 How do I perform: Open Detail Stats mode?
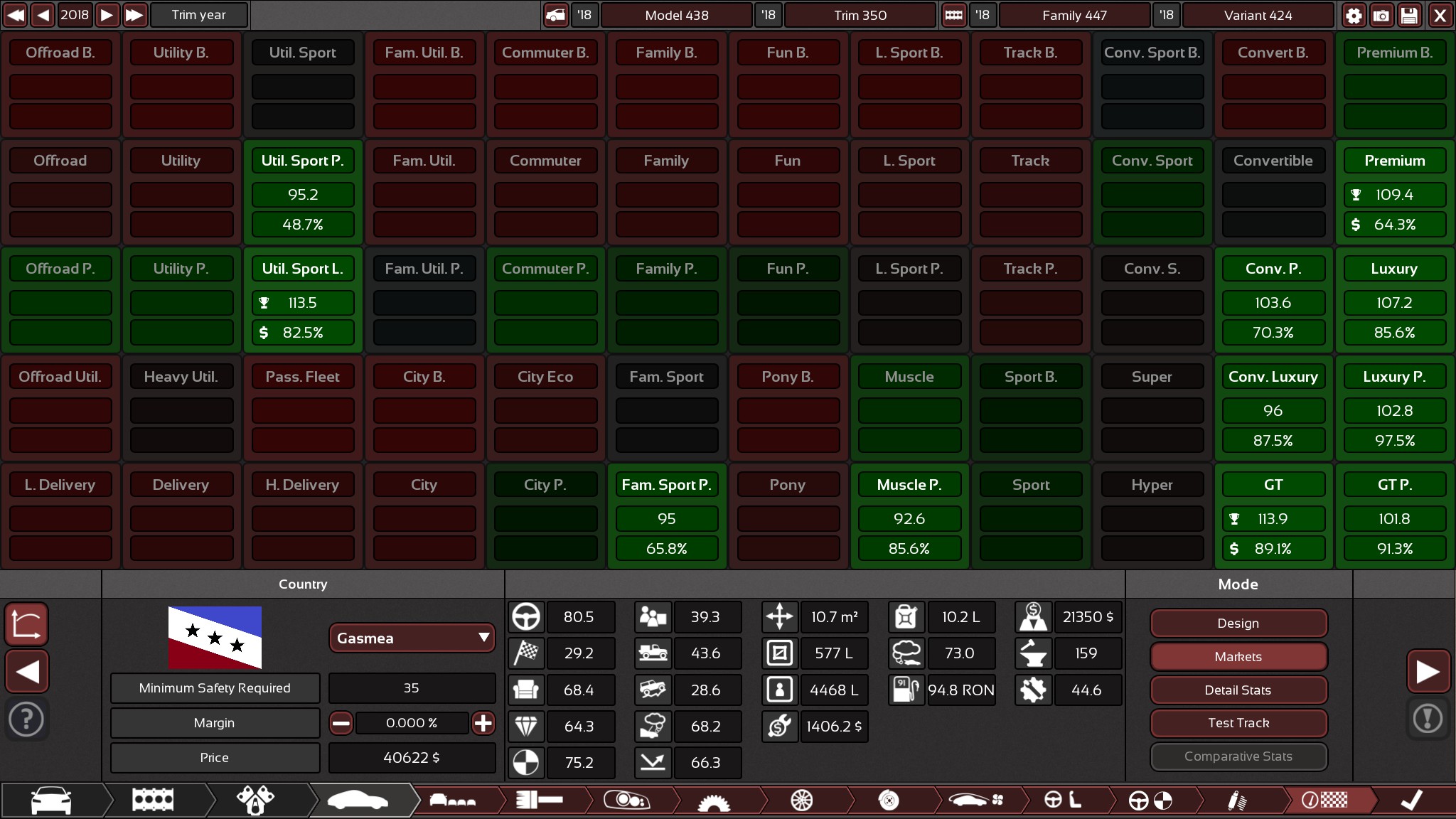pyautogui.click(x=1238, y=690)
